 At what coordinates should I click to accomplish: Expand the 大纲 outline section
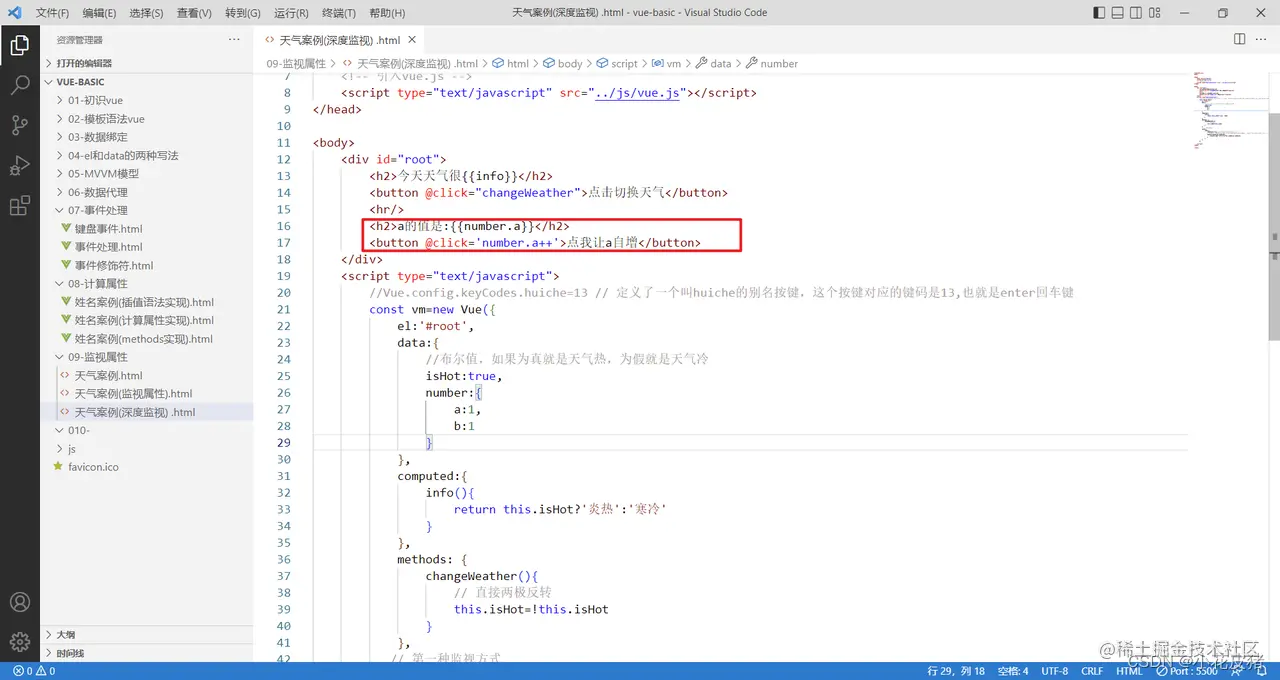[147, 634]
